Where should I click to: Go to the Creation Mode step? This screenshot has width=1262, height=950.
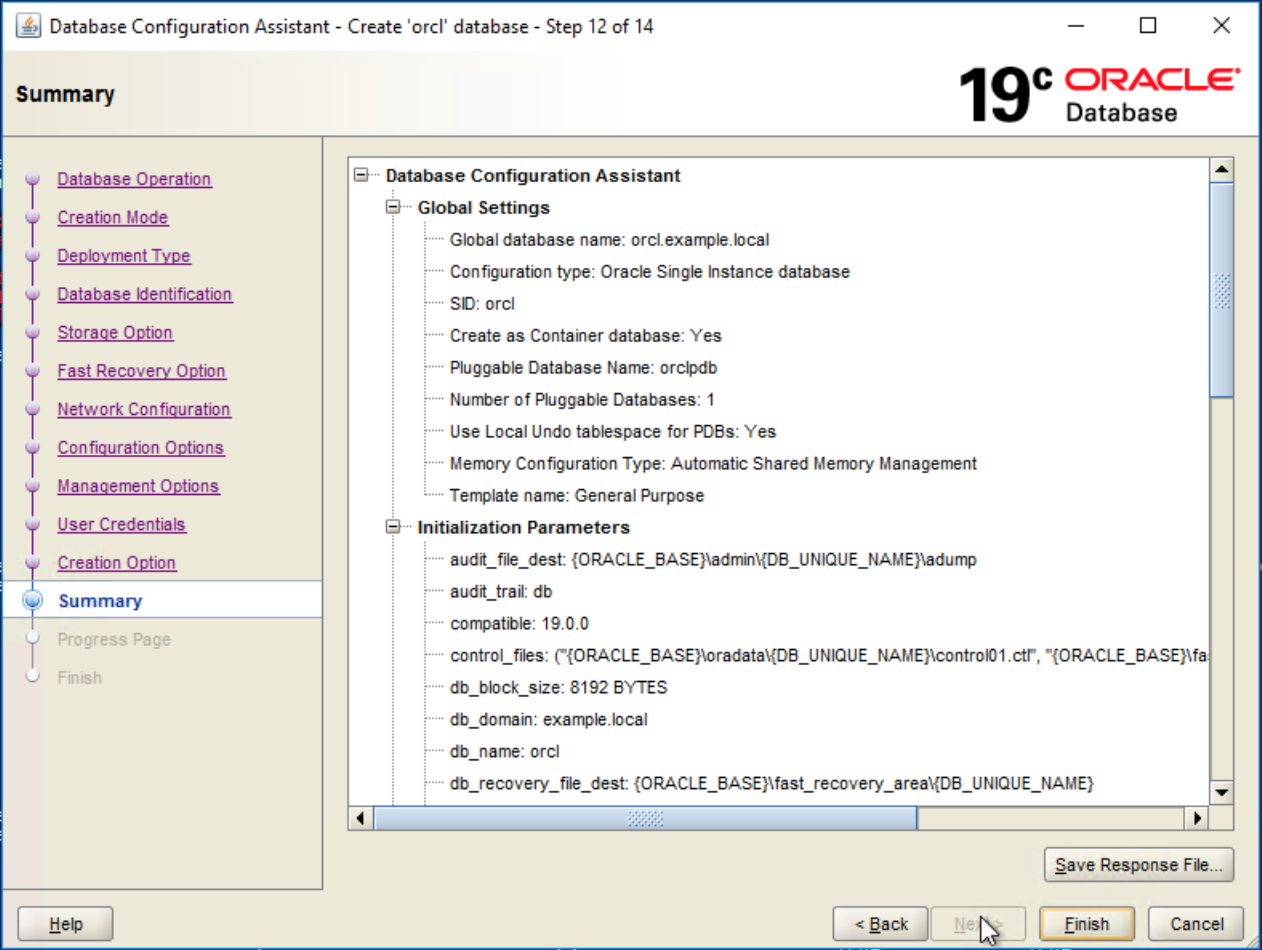pyautogui.click(x=113, y=217)
